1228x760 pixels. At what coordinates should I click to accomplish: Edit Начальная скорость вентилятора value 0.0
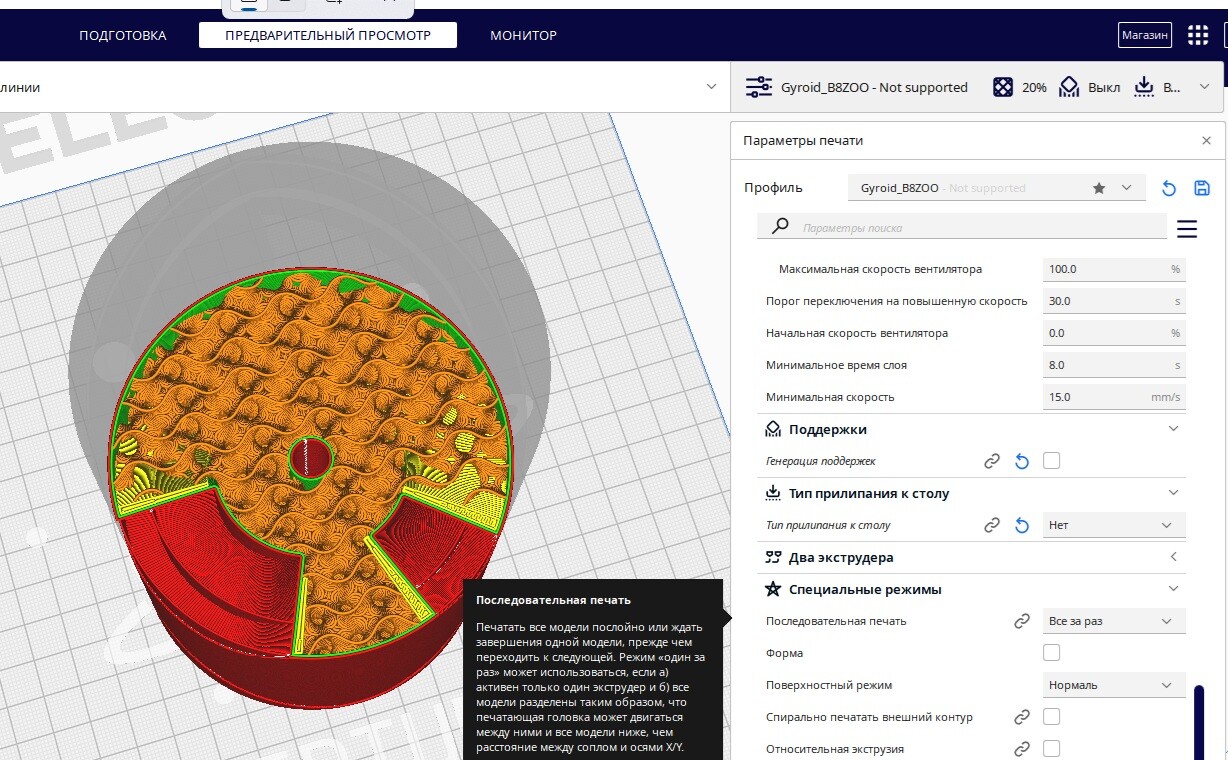pyautogui.click(x=1114, y=333)
